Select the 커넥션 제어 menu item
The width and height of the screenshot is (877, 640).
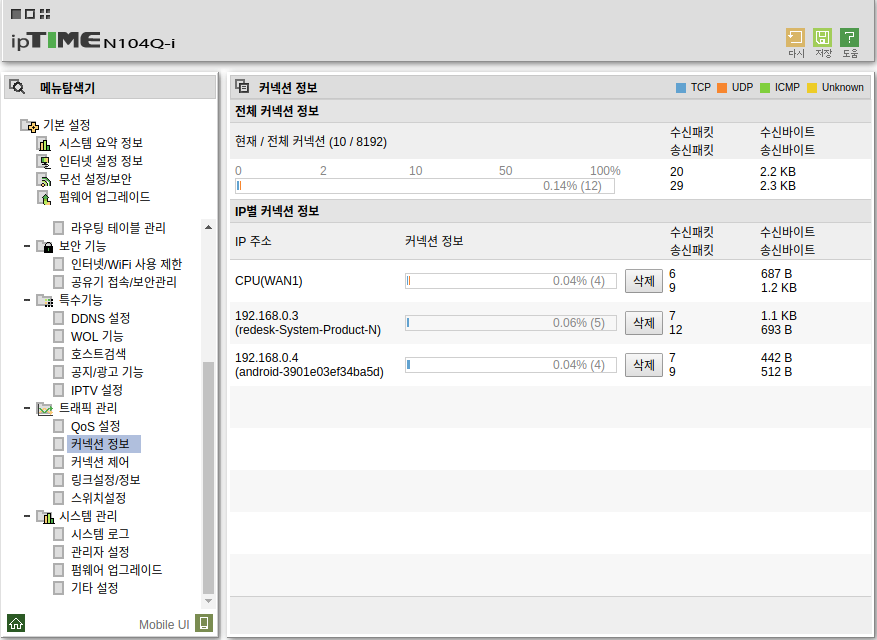point(100,462)
